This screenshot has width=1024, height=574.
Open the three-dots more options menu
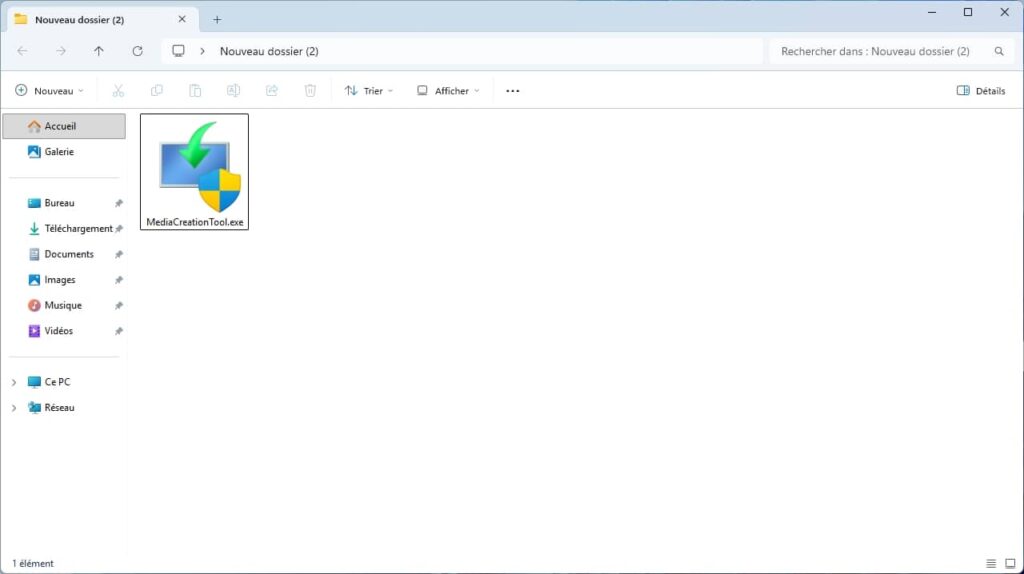513,91
